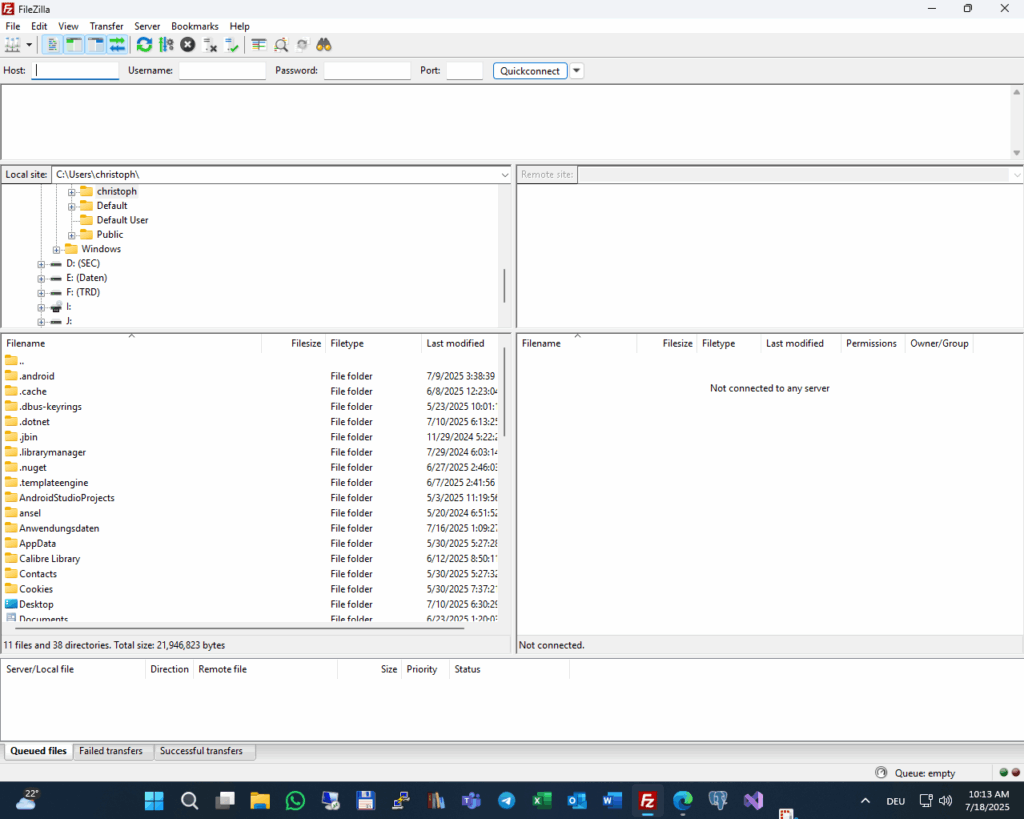Open the Edit menu

(39, 26)
